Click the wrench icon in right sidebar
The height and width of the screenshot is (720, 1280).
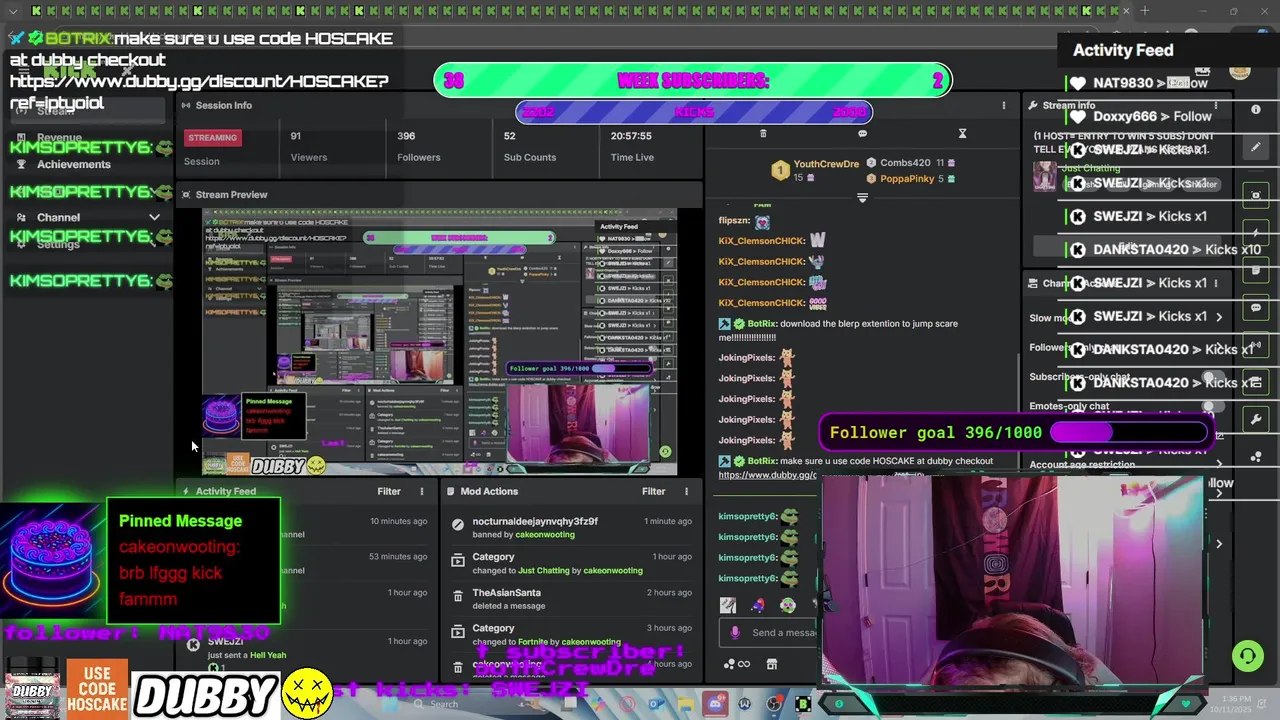(1256, 419)
